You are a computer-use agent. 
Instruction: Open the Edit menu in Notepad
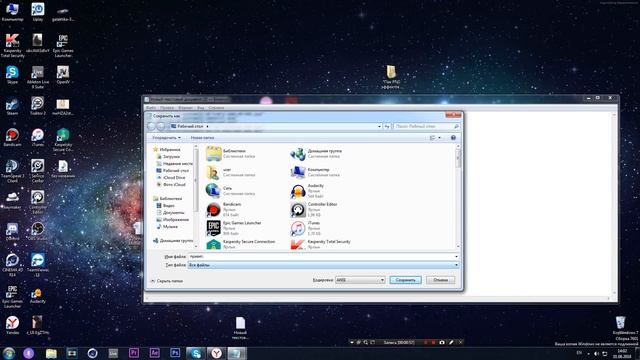coord(167,108)
